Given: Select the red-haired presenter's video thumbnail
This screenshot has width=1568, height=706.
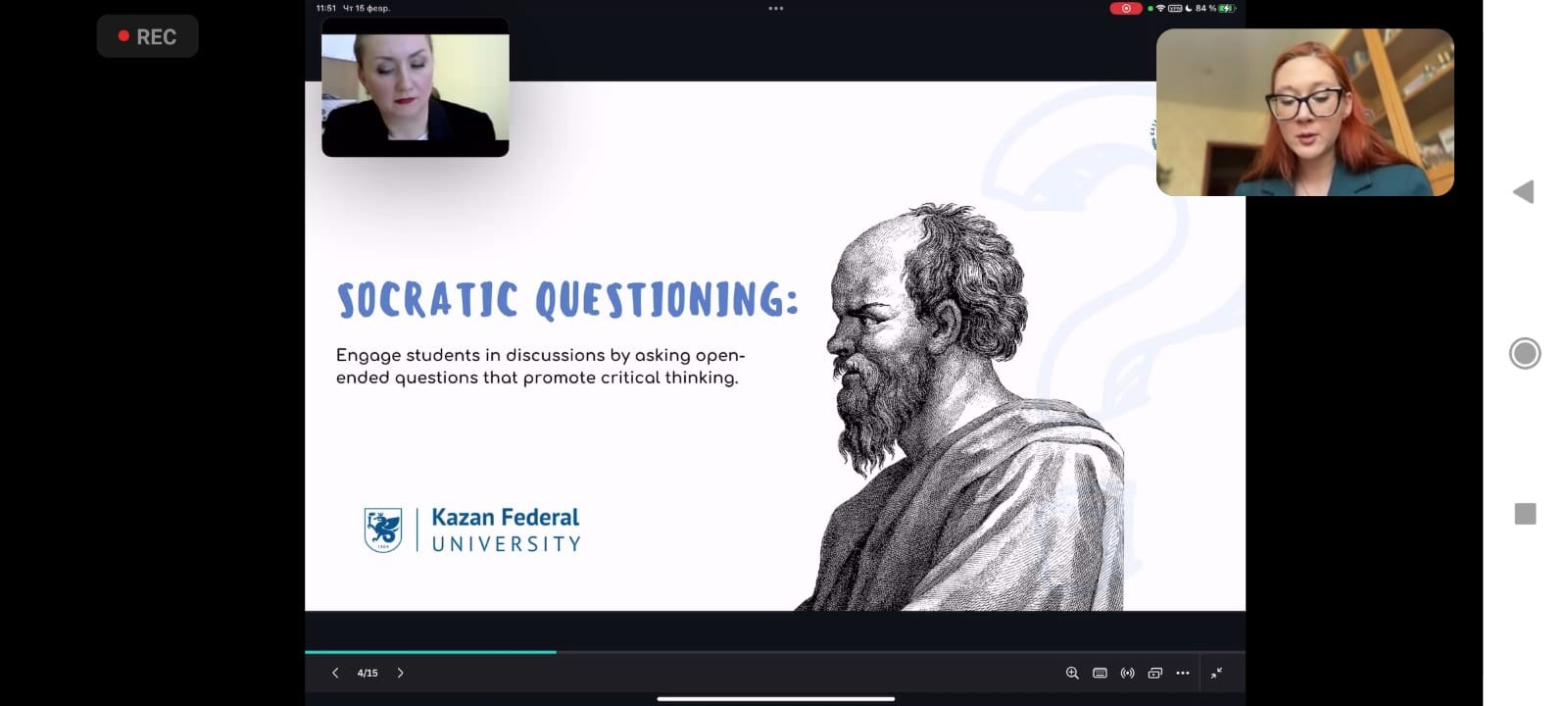Looking at the screenshot, I should tap(1304, 112).
